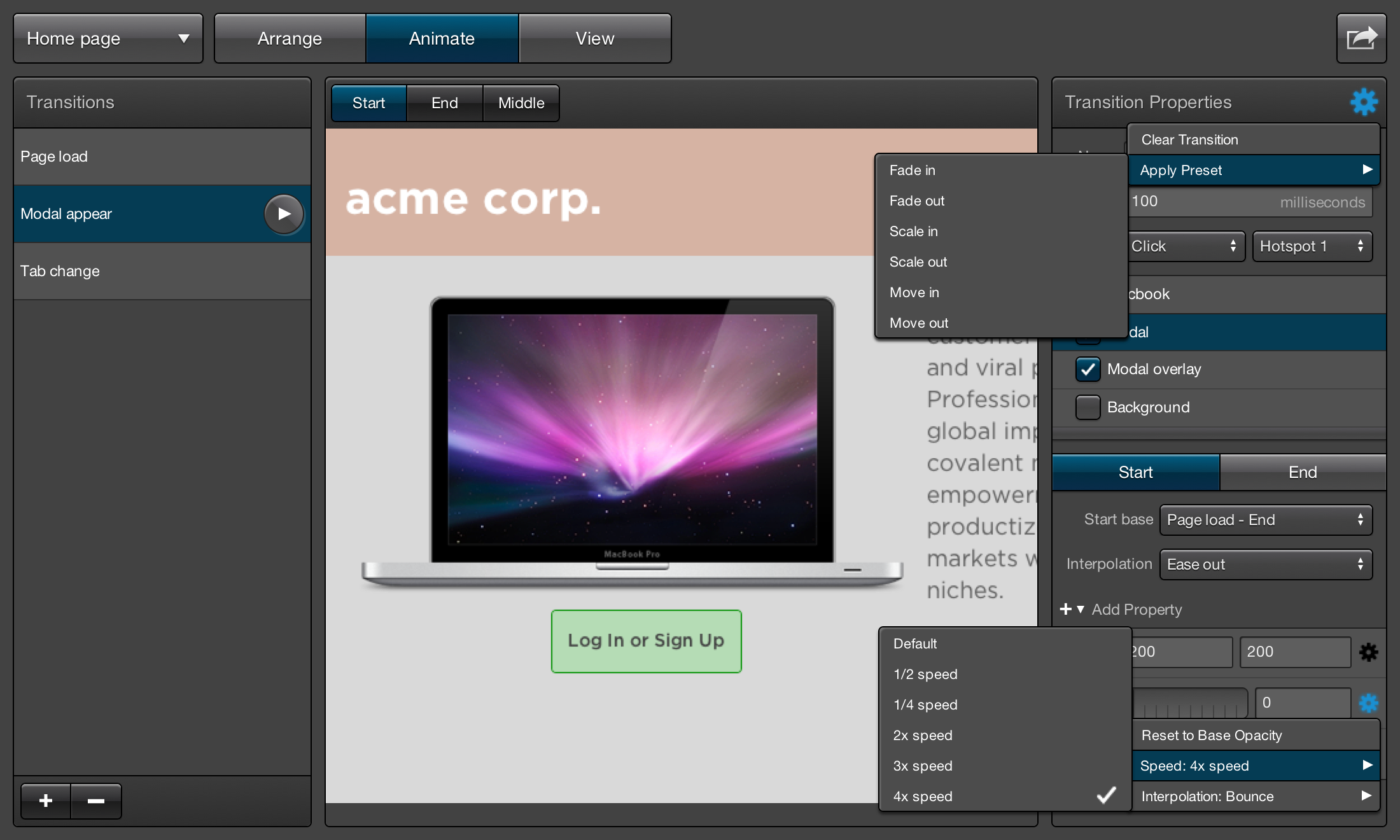This screenshot has height=840, width=1400.
Task: Uncheck the Modal overlay checkbox
Action: coord(1088,369)
